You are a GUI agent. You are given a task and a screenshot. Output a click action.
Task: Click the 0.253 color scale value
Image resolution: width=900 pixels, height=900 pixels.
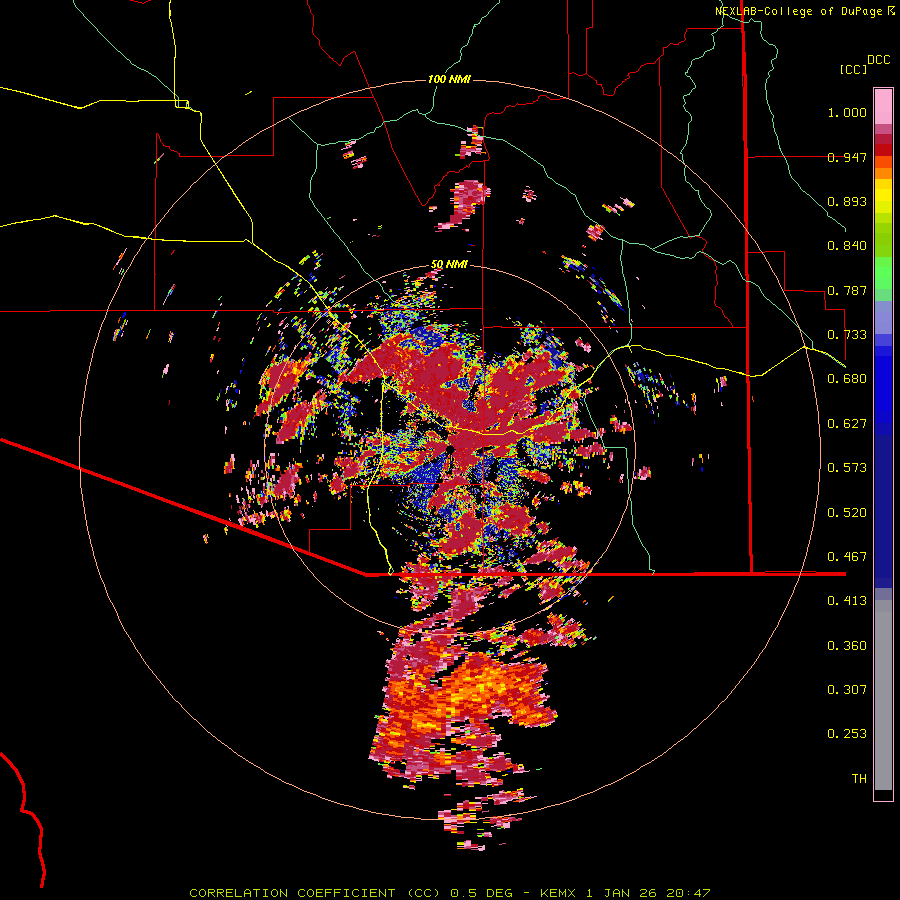[847, 734]
